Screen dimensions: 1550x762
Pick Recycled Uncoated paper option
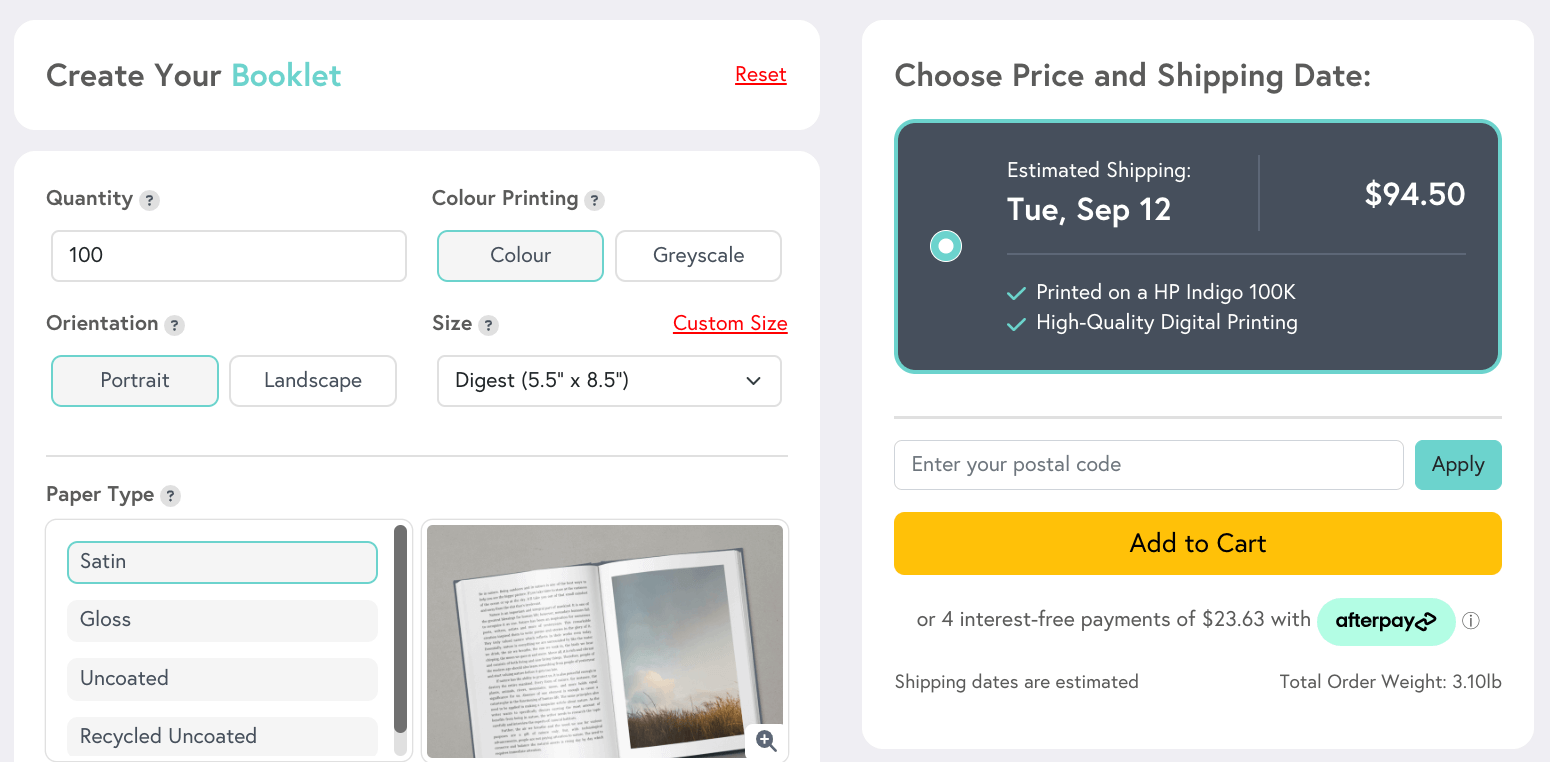click(222, 736)
